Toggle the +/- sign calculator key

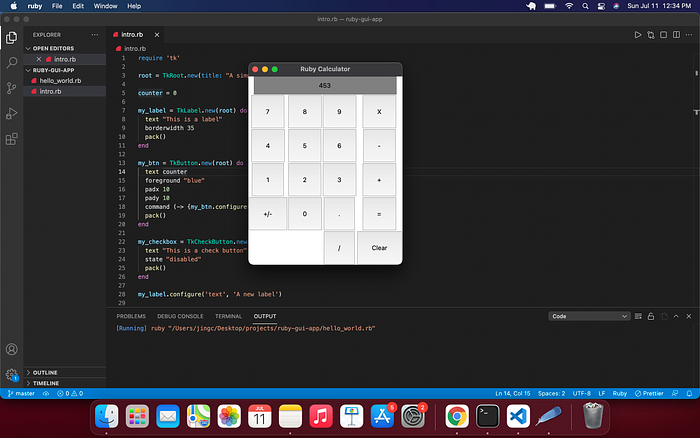[268, 214]
